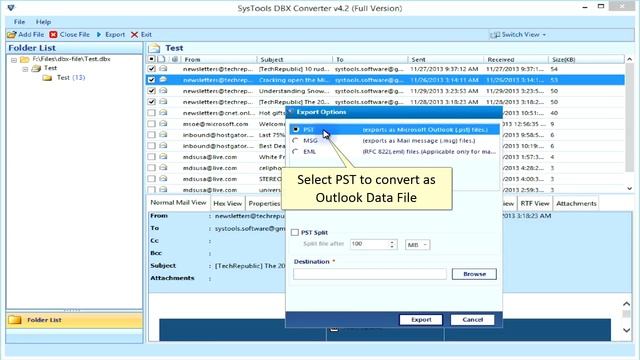This screenshot has height=360, width=640.
Task: Check the cnet newsletter email checkbox
Action: point(151,113)
